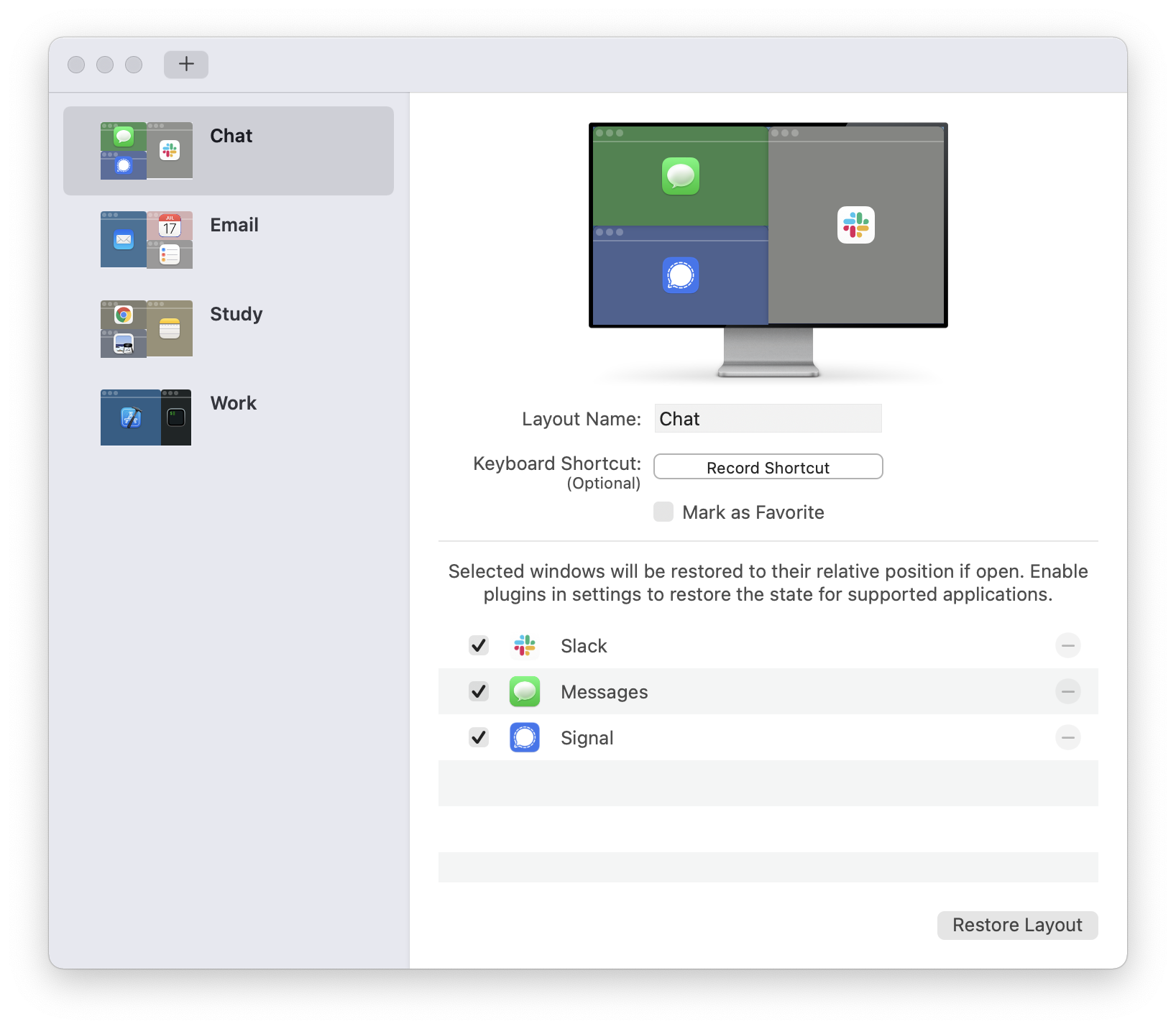
Task: Click the window zoom button
Action: click(x=134, y=65)
